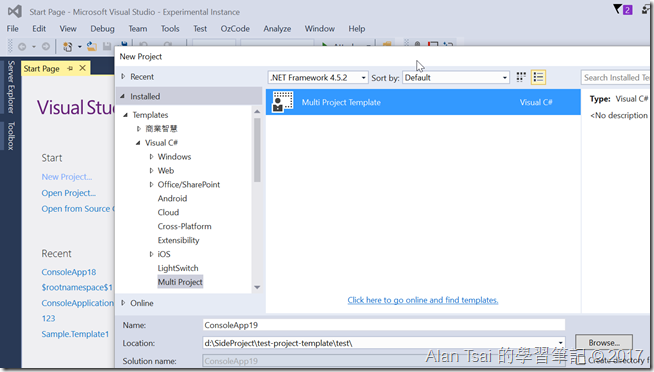The height and width of the screenshot is (372, 654).
Task: Open the Edit menu
Action: tap(39, 28)
